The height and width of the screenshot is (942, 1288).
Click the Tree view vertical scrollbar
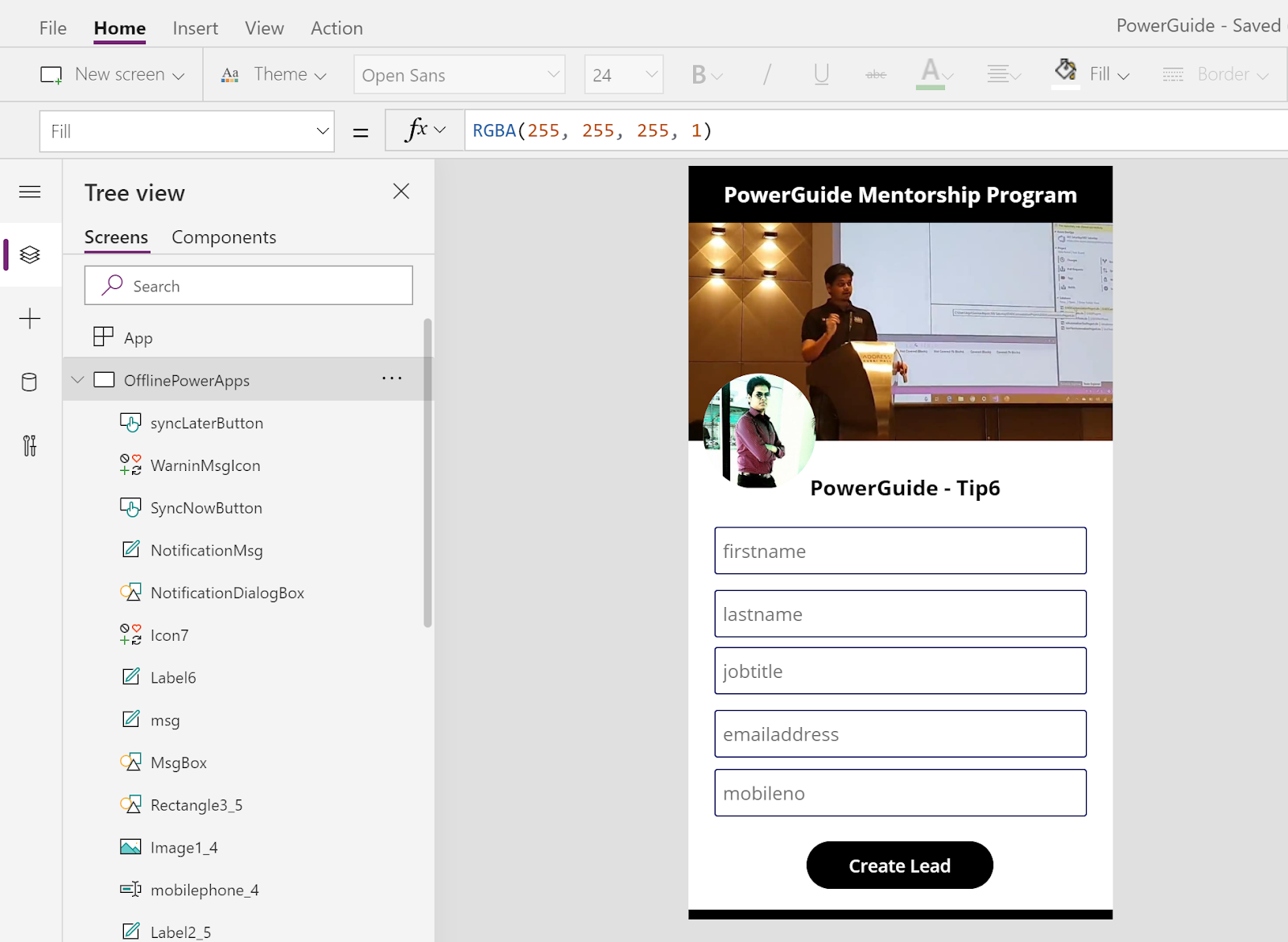[427, 473]
